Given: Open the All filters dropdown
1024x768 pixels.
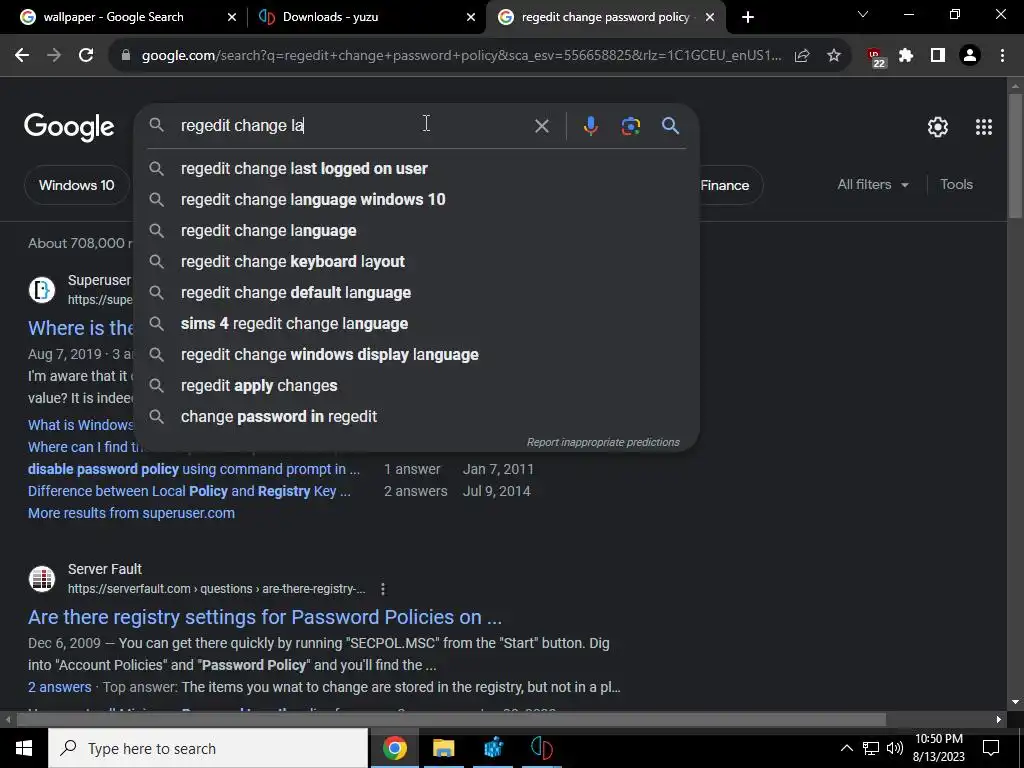Looking at the screenshot, I should [872, 185].
